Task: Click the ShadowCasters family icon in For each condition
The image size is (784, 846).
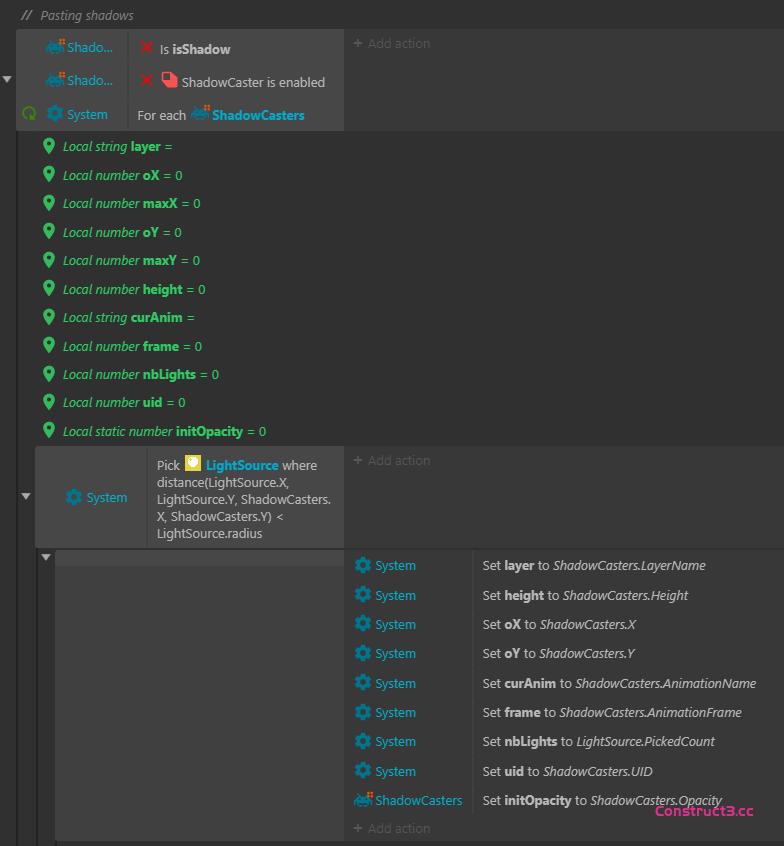Action: [200, 114]
